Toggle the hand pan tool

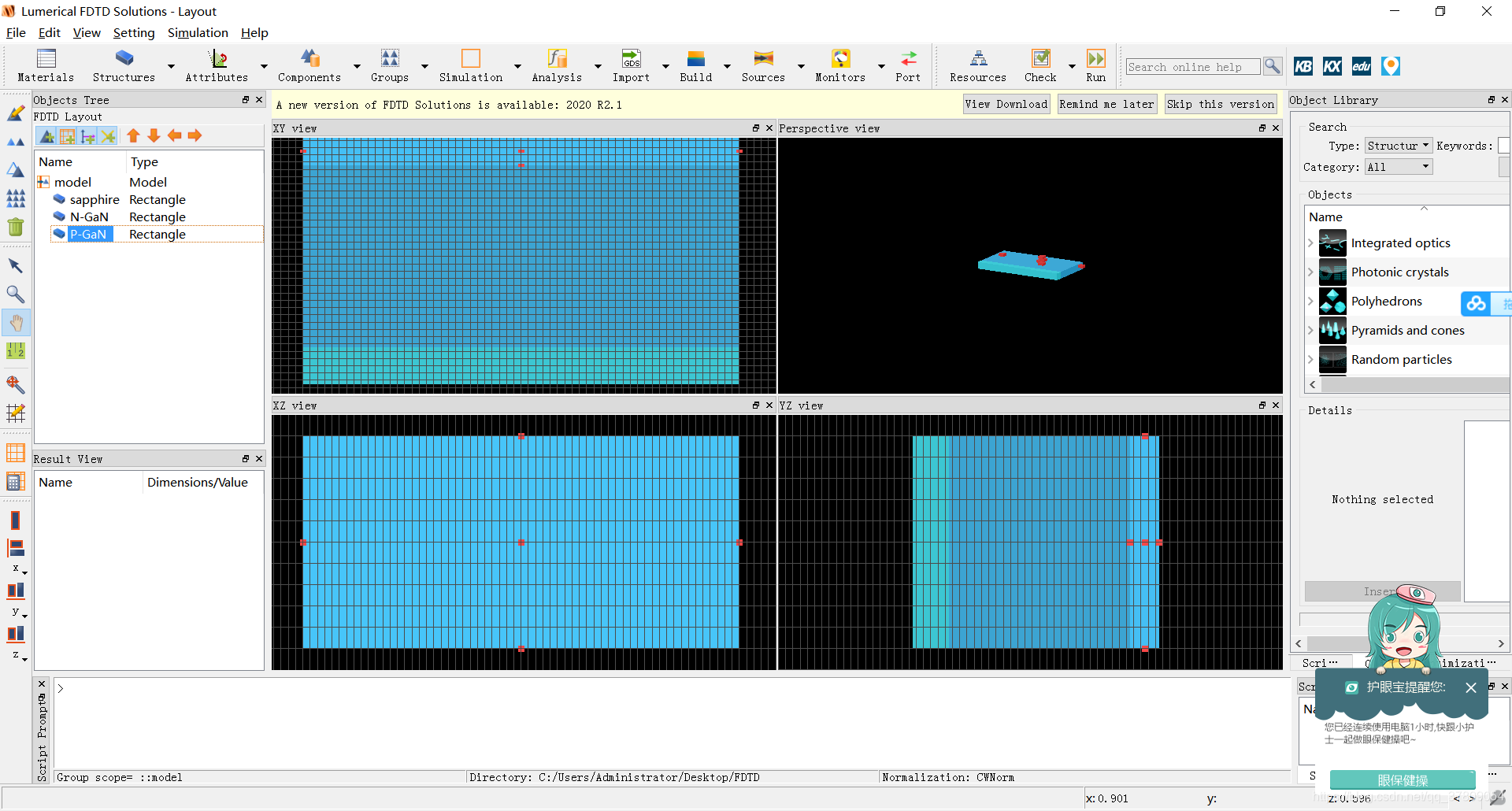coord(16,323)
